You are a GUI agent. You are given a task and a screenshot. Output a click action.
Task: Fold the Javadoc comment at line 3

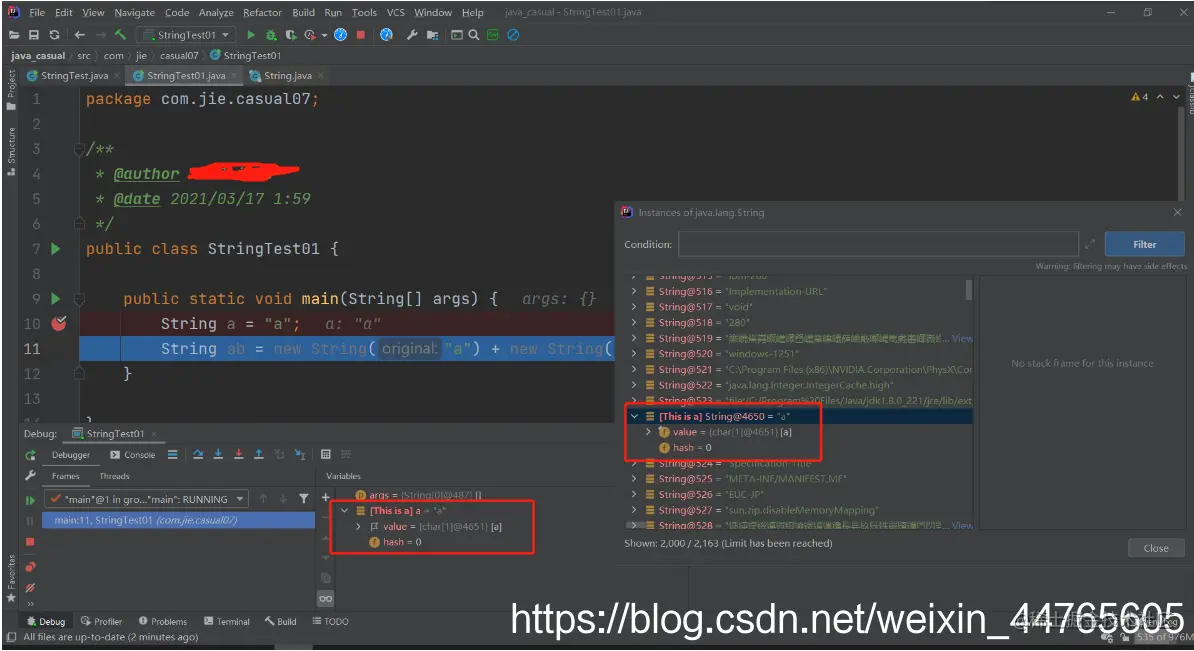(78, 149)
